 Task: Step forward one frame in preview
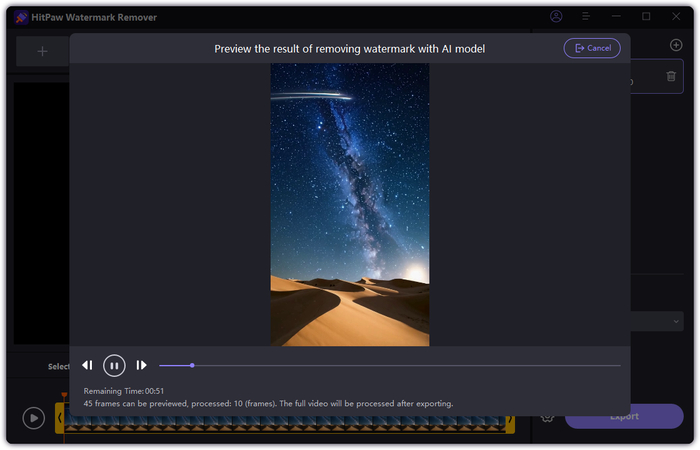(x=141, y=366)
